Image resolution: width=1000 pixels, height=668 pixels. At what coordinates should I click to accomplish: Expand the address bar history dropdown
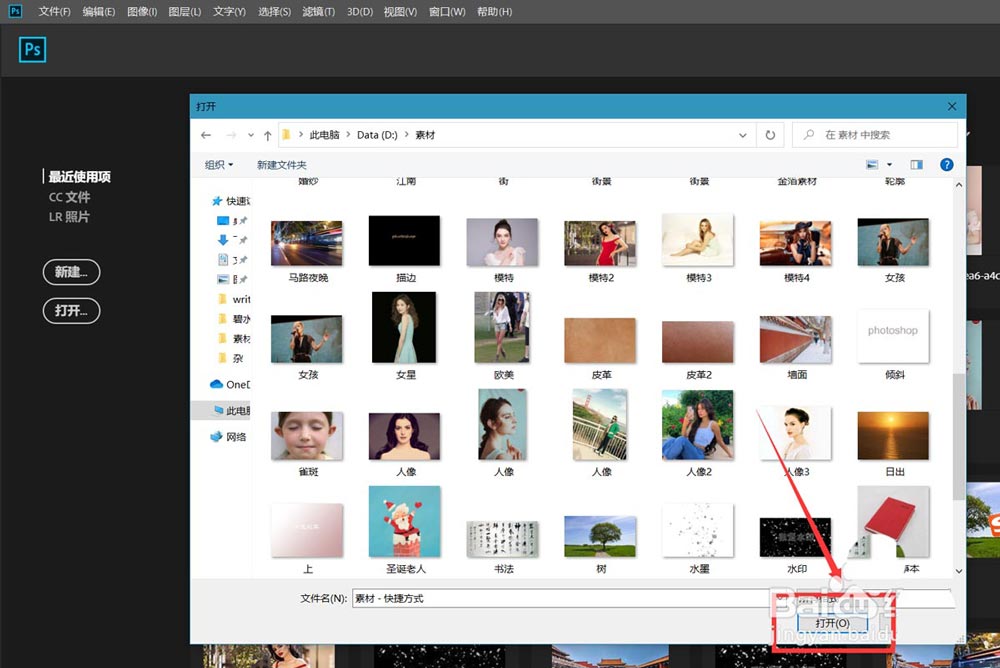coord(743,135)
